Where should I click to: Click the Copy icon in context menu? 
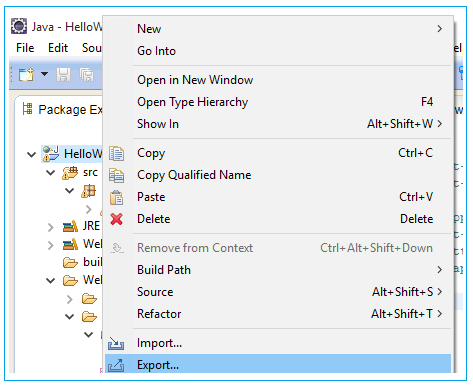[117, 154]
